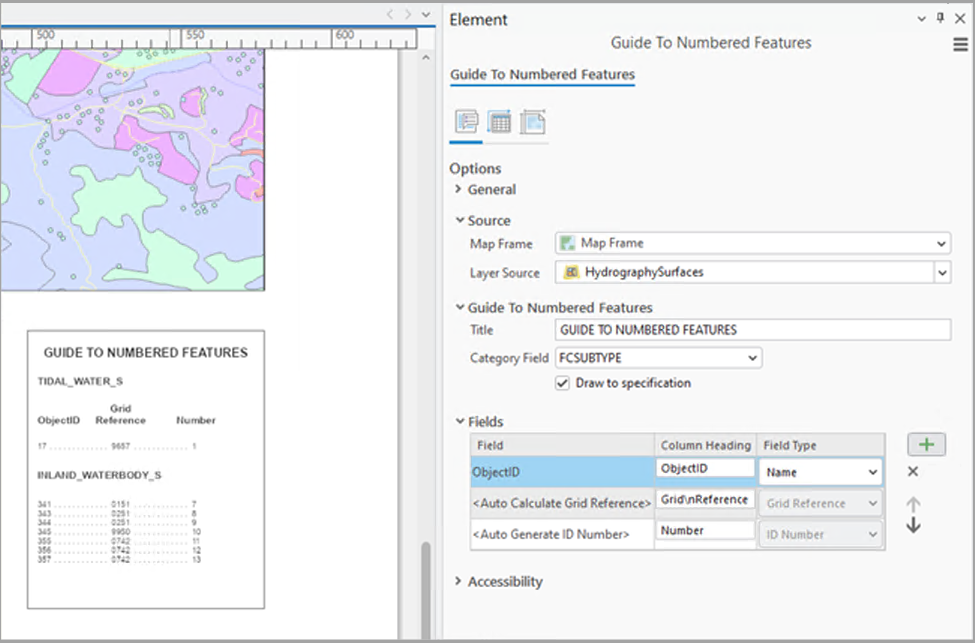The image size is (975, 643).
Task: Click TIDAL_WATER_S heading in guide
Action: pos(80,381)
